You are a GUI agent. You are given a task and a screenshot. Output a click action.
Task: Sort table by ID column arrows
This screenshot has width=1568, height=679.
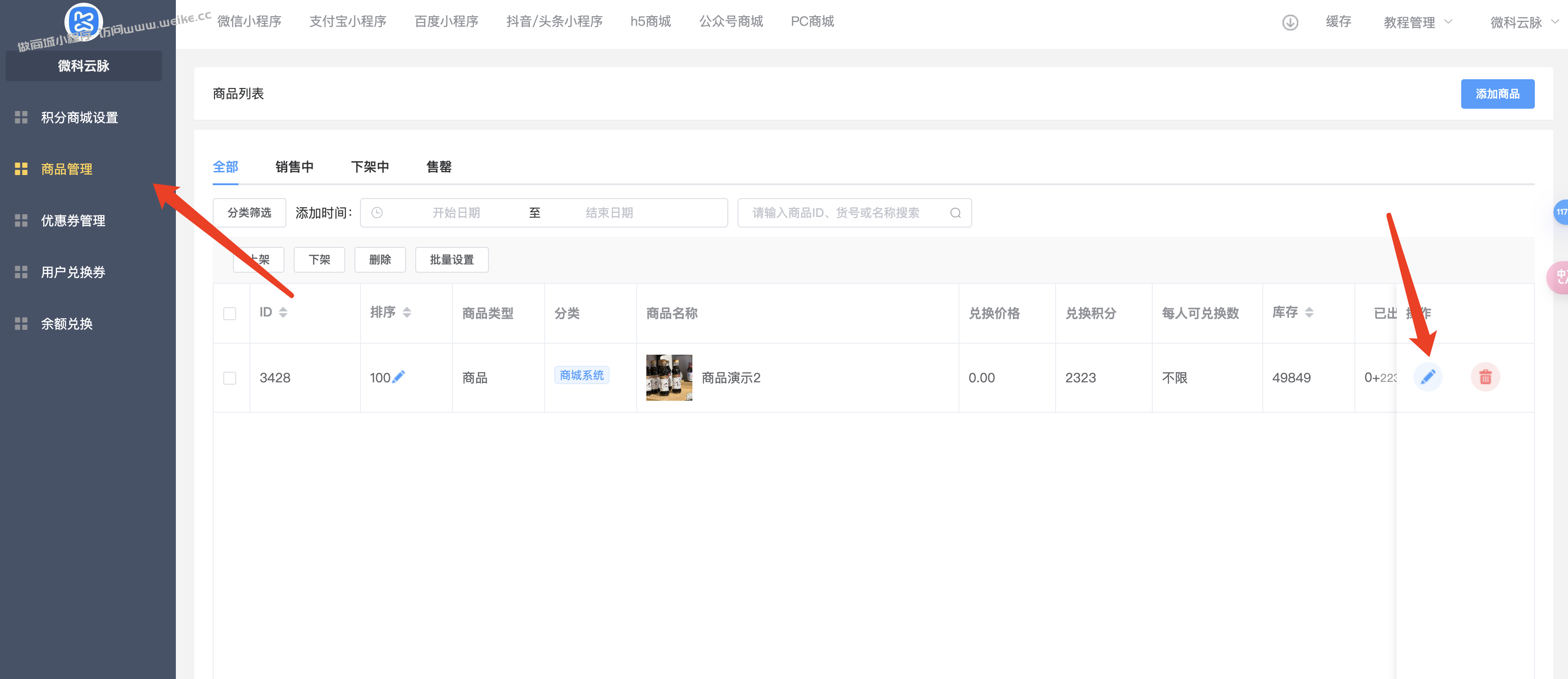(283, 312)
